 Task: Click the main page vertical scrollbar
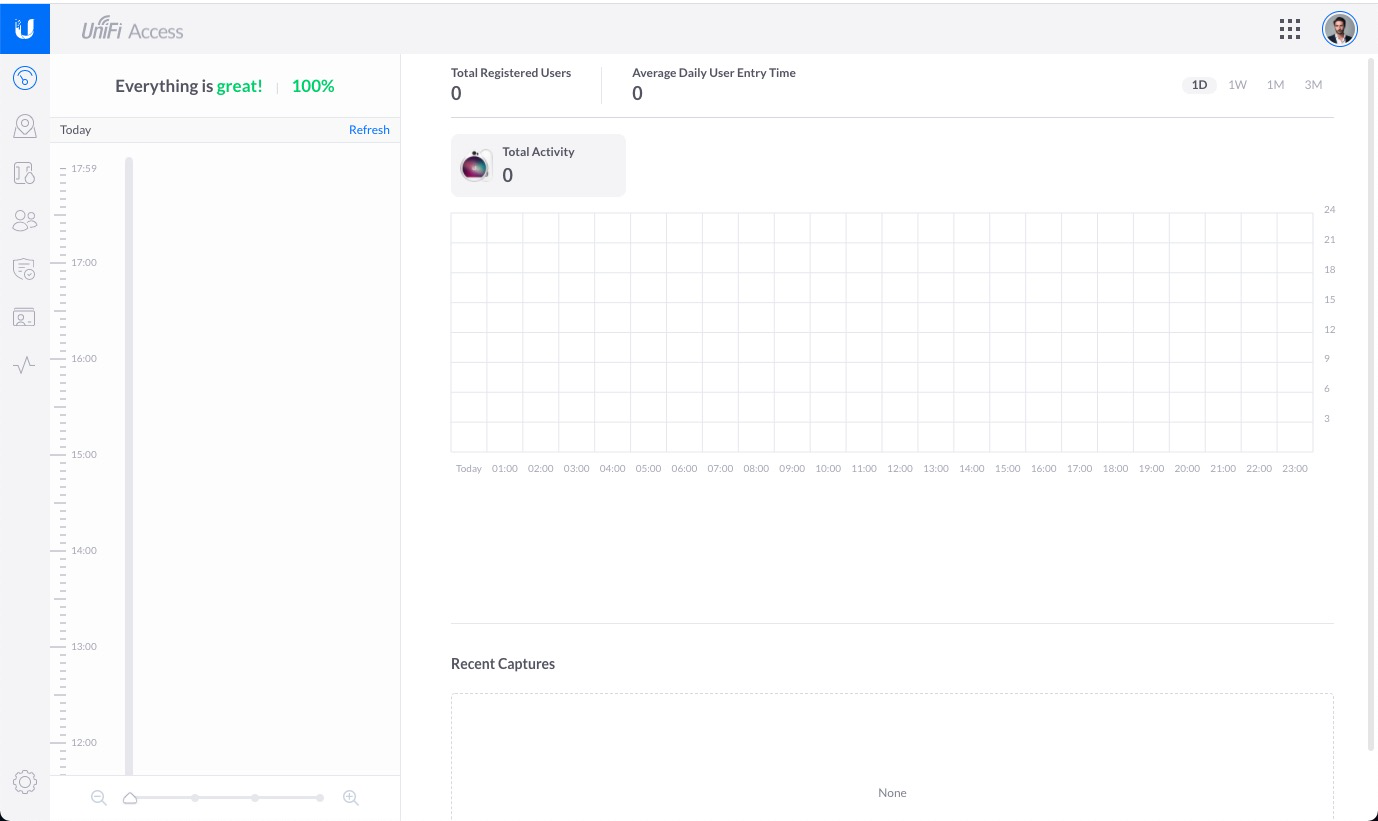[x=1372, y=404]
